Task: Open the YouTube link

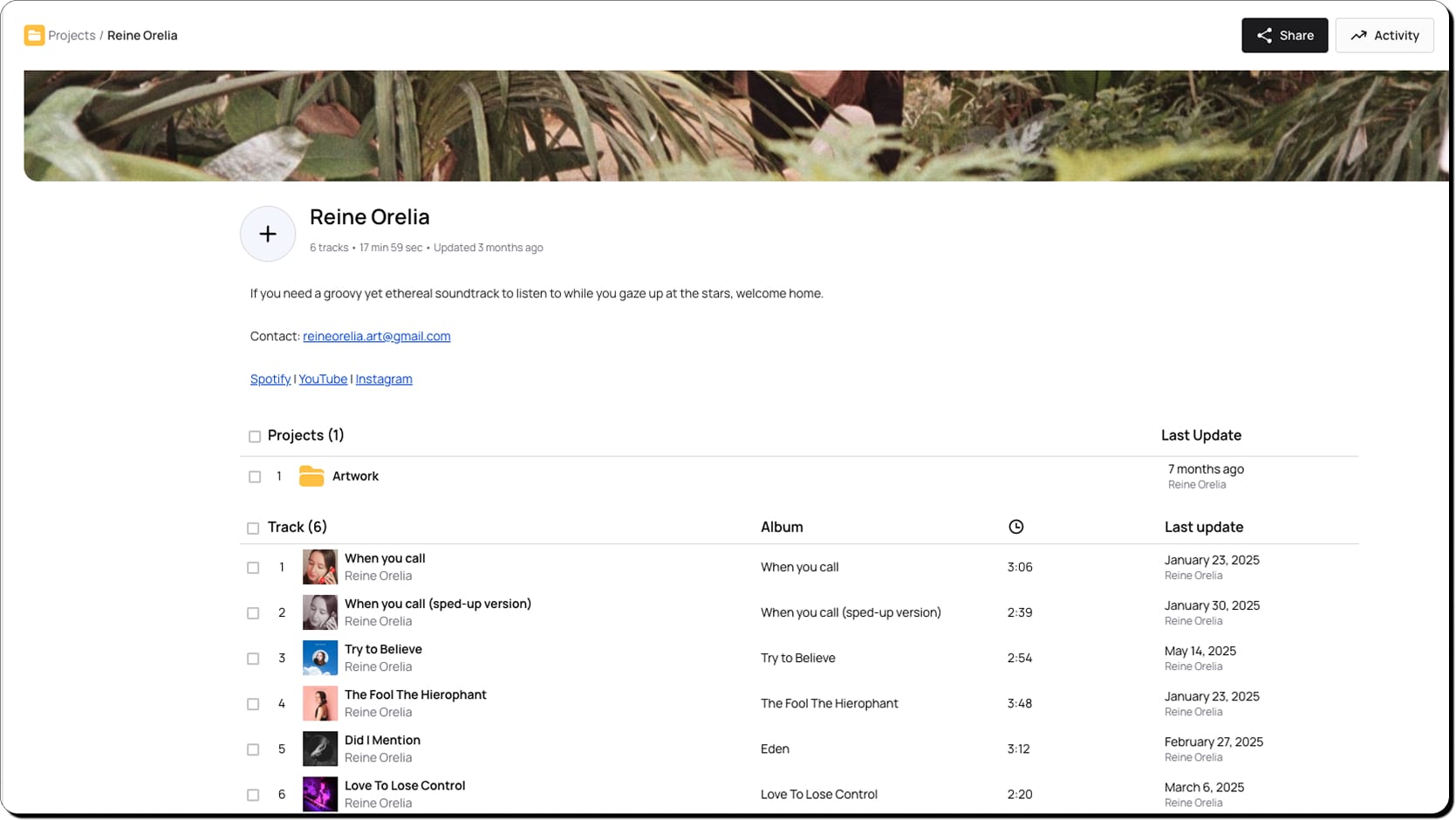Action: 323,379
